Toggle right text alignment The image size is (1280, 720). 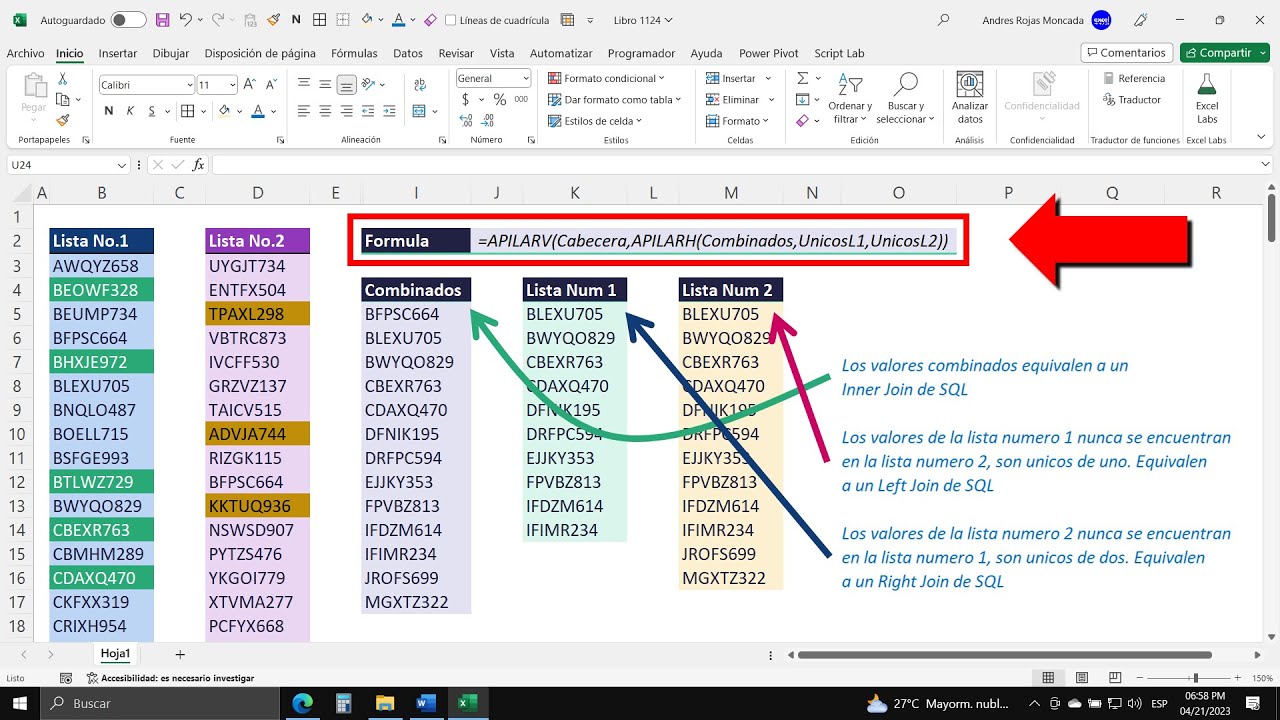coord(346,111)
